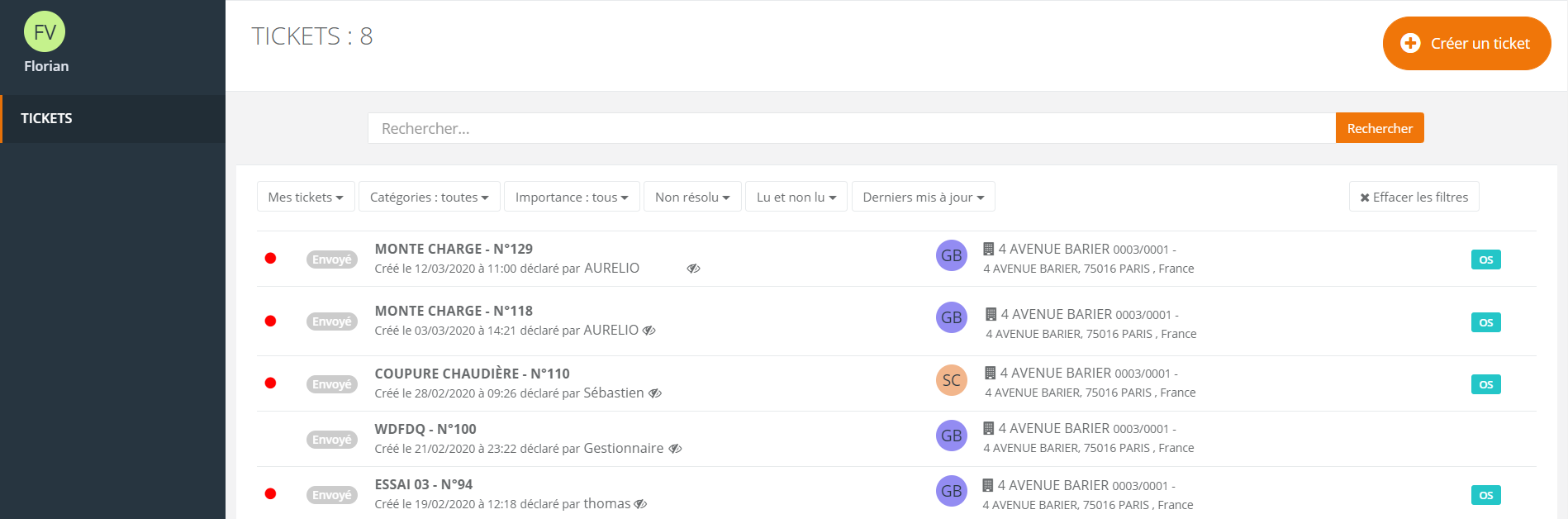Select TICKETS in the sidebar
The height and width of the screenshot is (519, 1568).
[113, 119]
